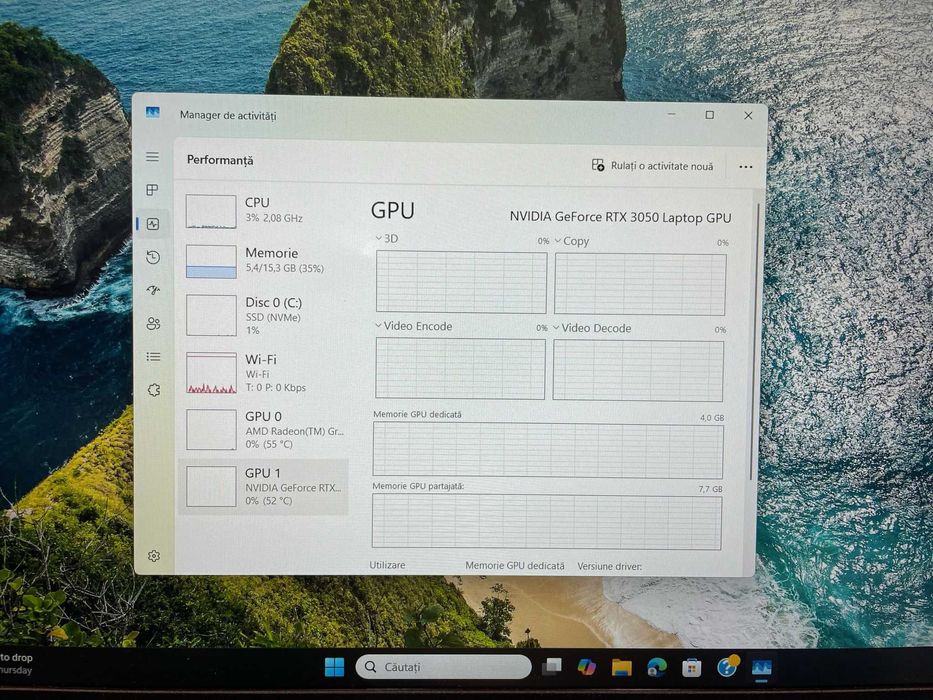Close the Manager de activități window

[748, 115]
